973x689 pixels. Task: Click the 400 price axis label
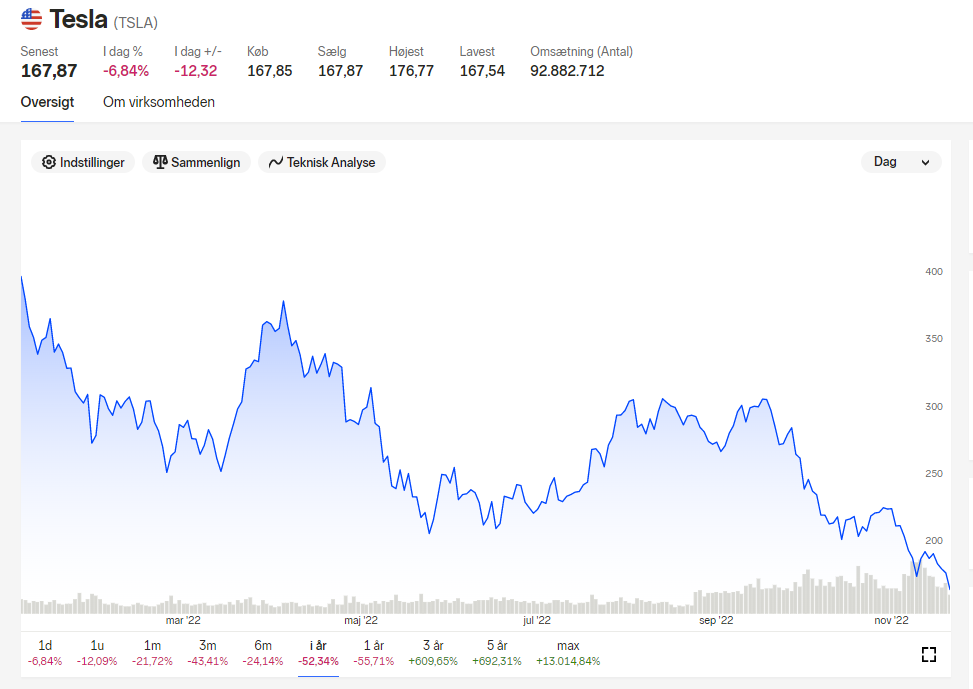pyautogui.click(x=933, y=271)
